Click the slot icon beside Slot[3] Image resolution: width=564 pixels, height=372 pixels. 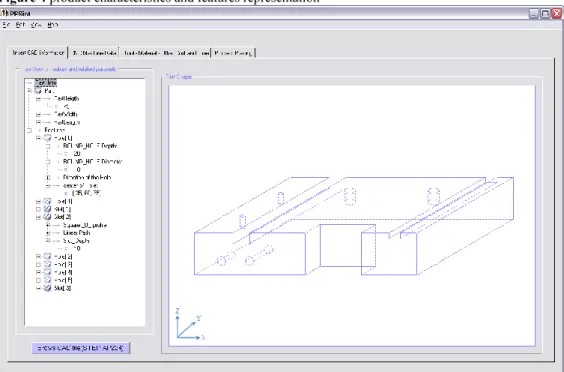tap(47, 288)
